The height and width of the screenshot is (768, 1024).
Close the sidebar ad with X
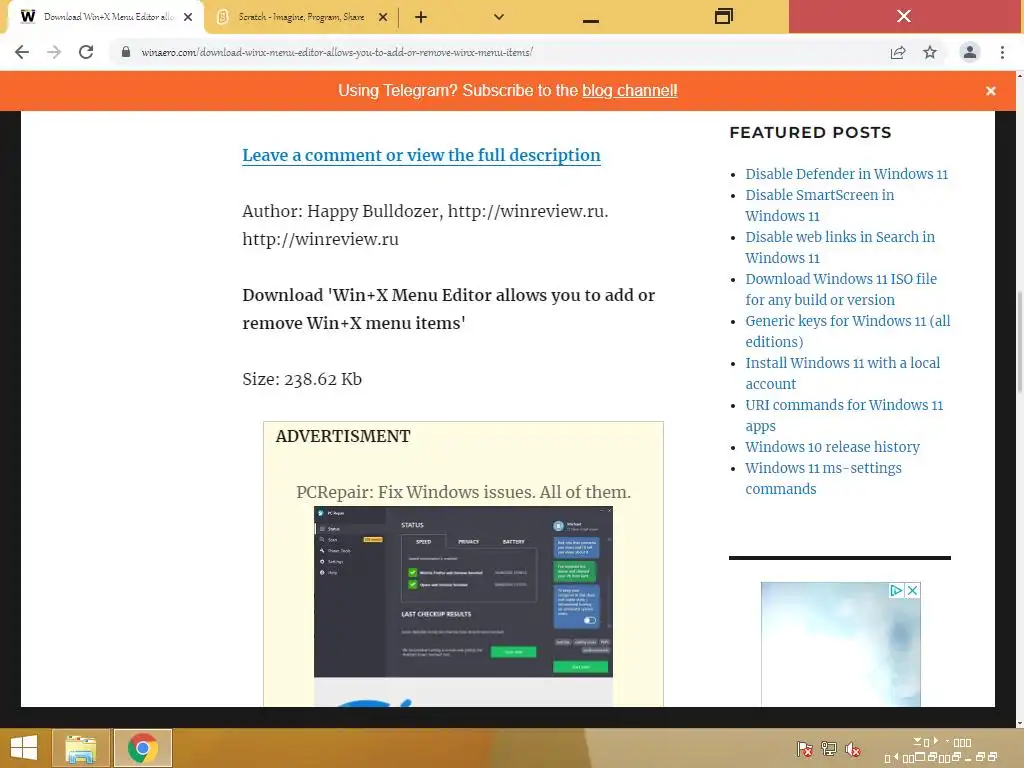click(x=912, y=590)
